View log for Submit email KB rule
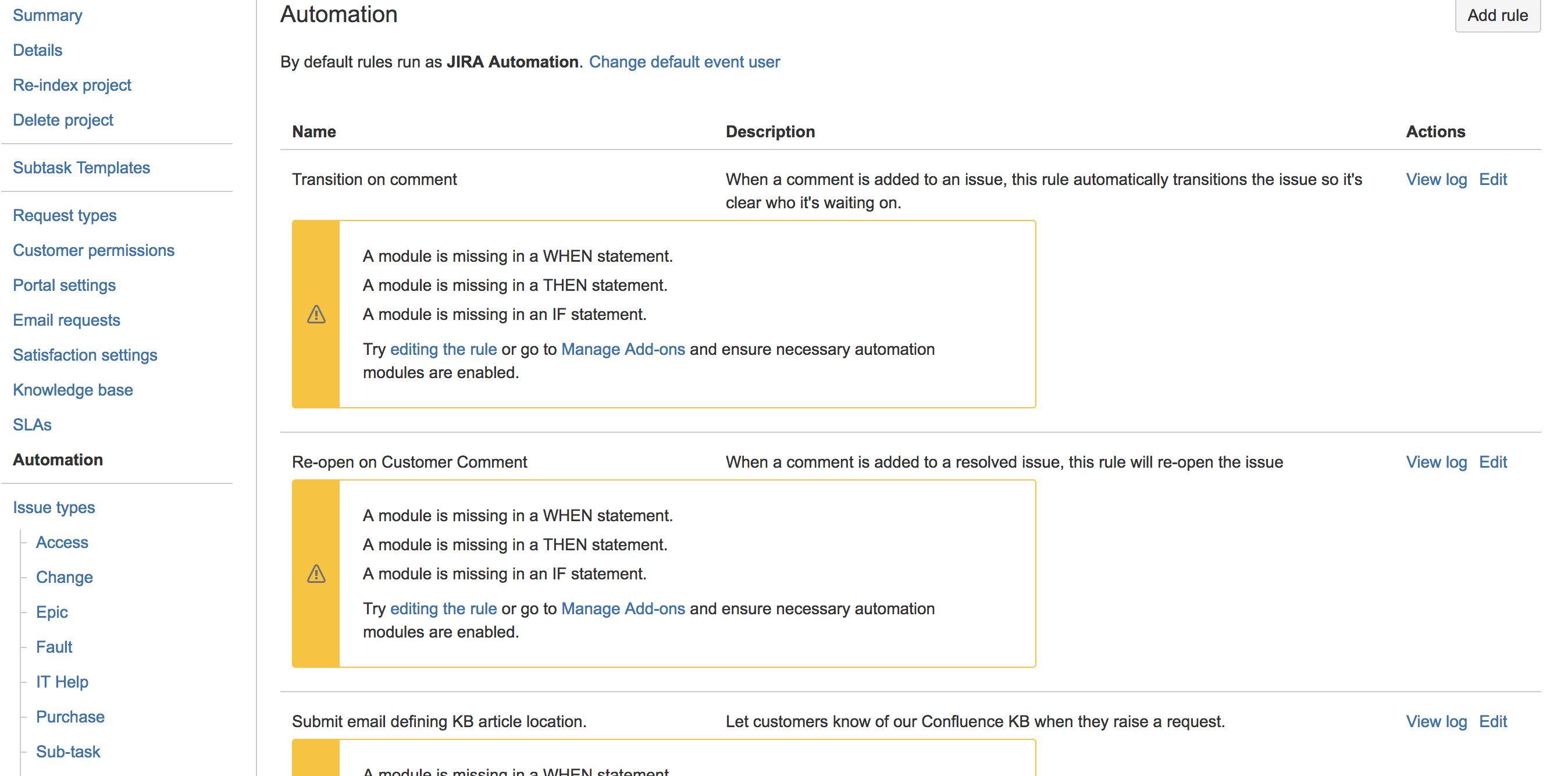 (x=1436, y=721)
